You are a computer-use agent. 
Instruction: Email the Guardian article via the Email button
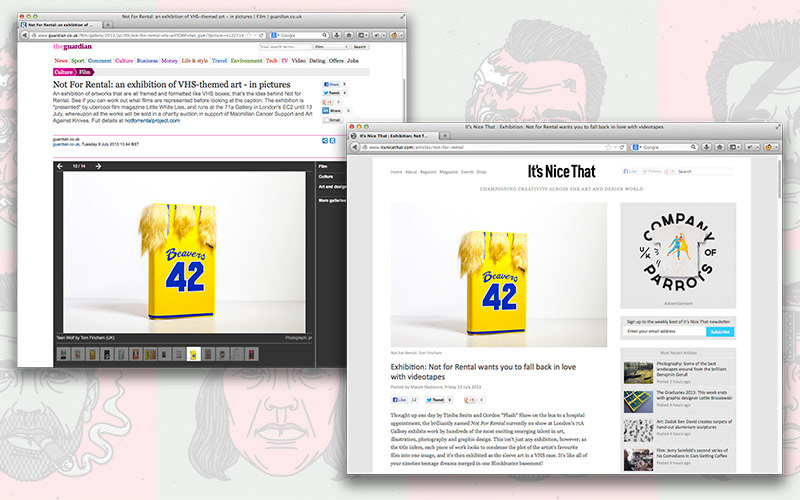tap(333, 120)
